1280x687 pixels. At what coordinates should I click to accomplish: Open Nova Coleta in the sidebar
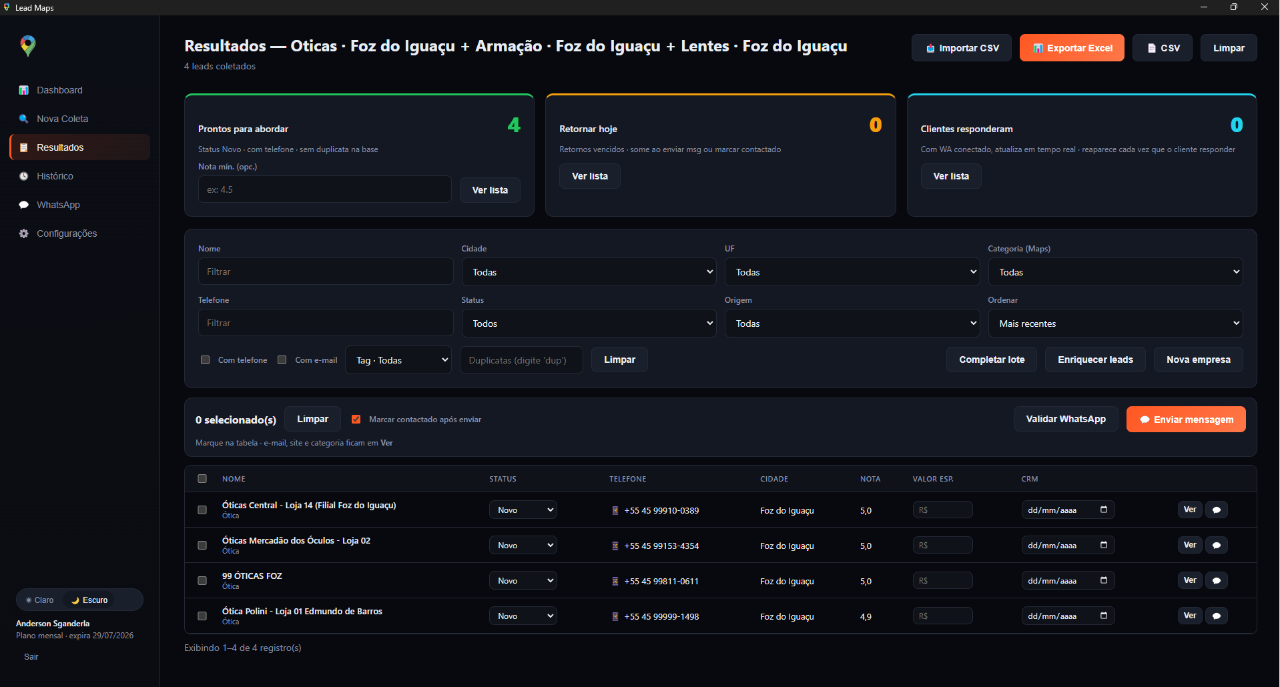(x=80, y=119)
